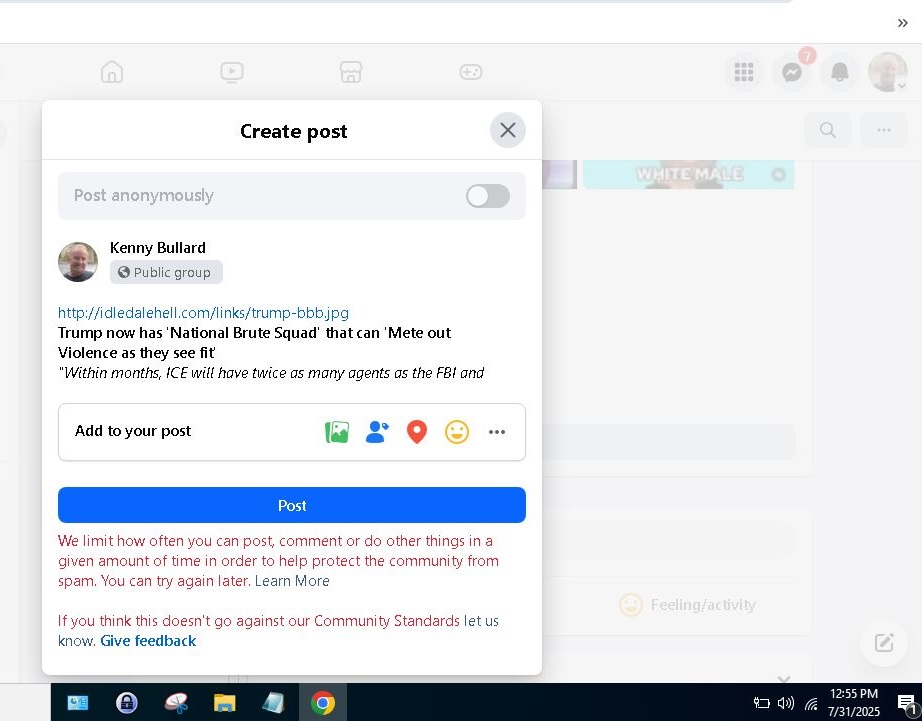Show hidden browser toolbar items chevron

point(902,23)
